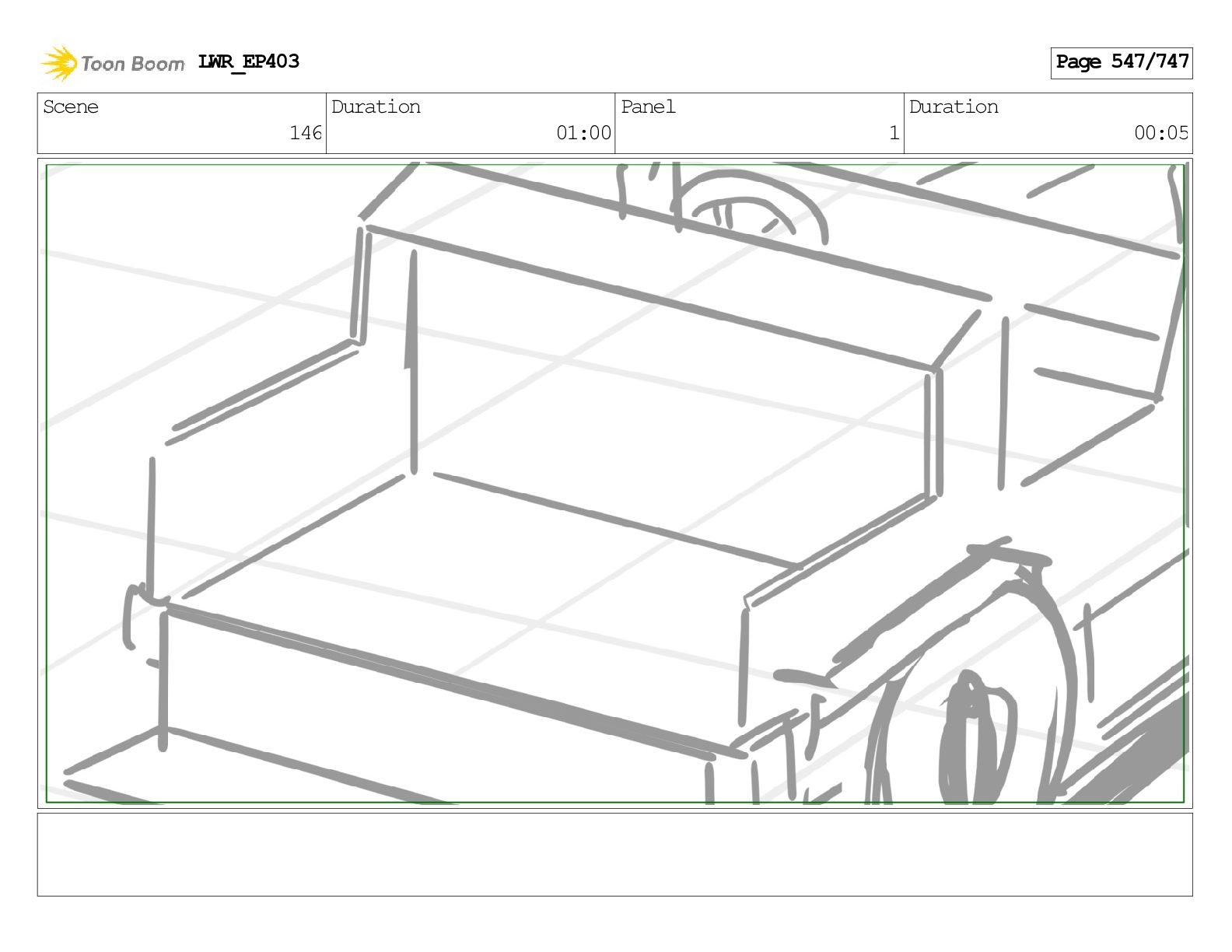Click panel duration value 00:05

click(x=1161, y=133)
